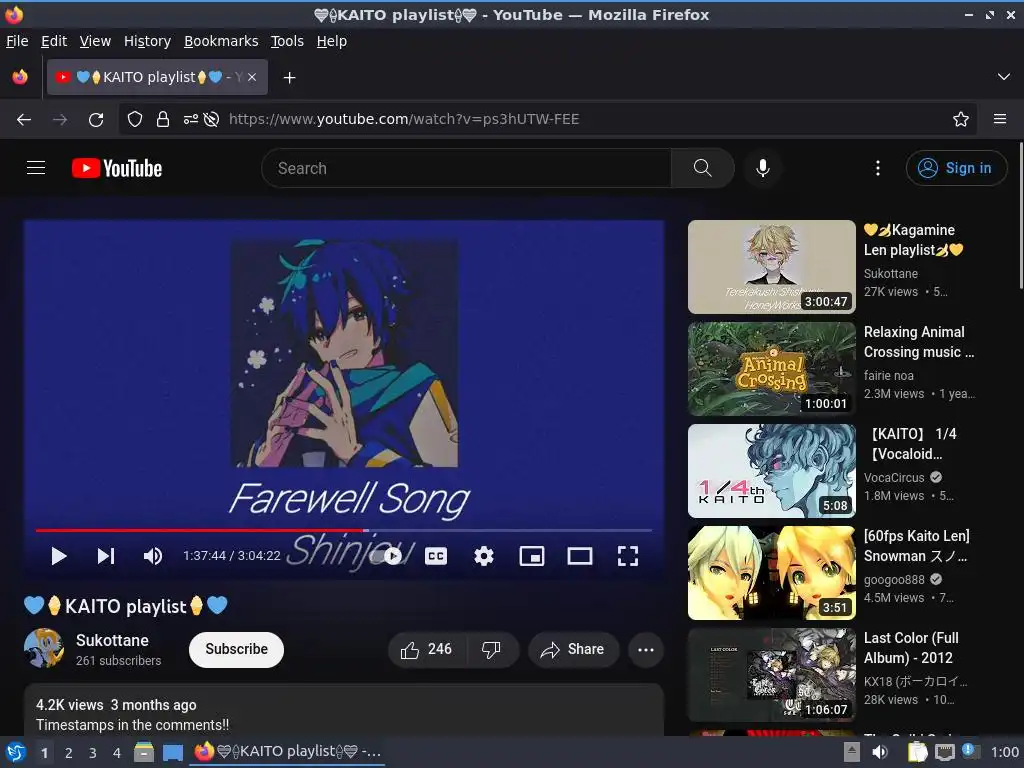Open video player settings gear
The height and width of the screenshot is (768, 1024).
[484, 556]
